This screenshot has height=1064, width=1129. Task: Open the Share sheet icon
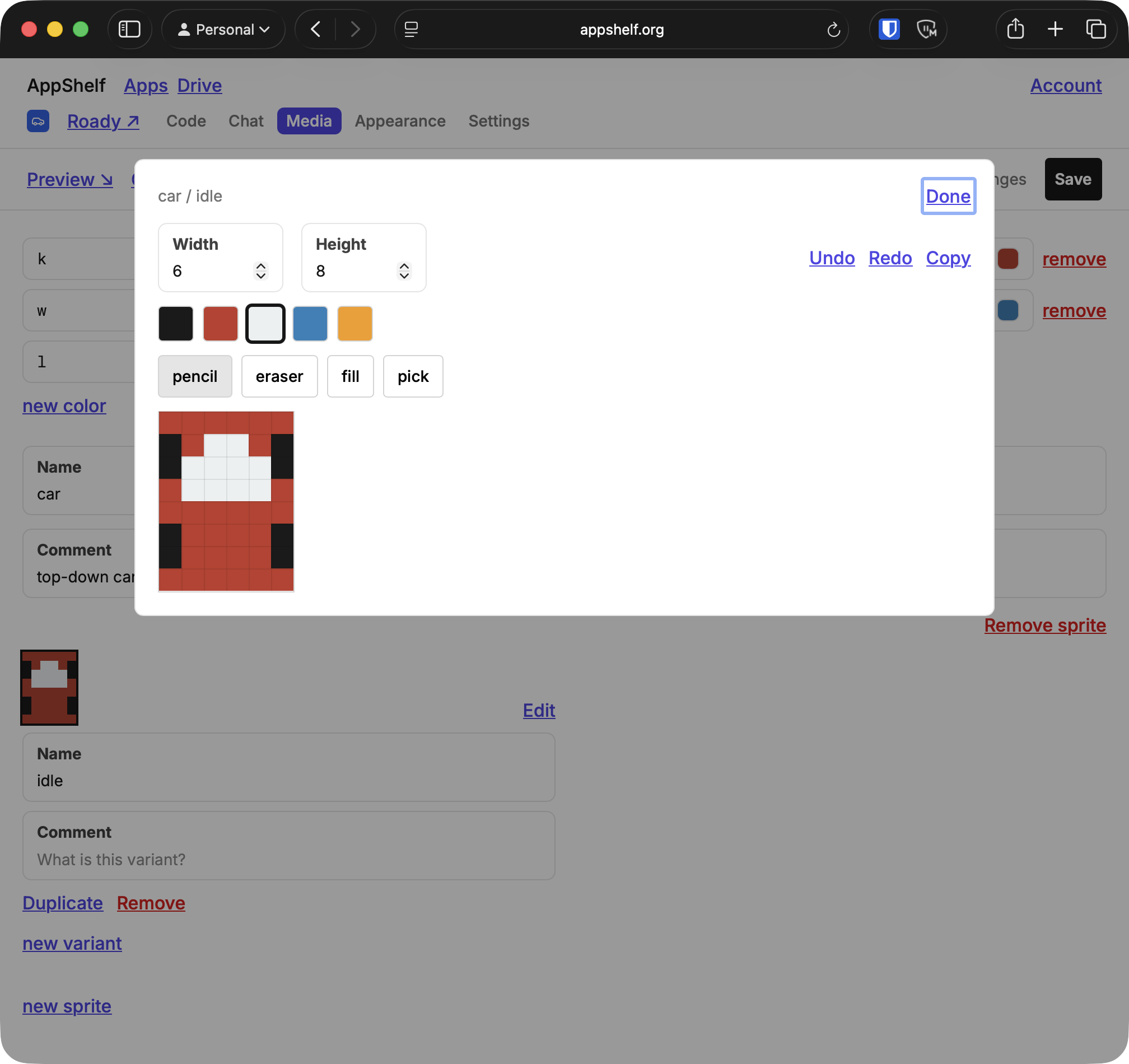(x=1015, y=29)
